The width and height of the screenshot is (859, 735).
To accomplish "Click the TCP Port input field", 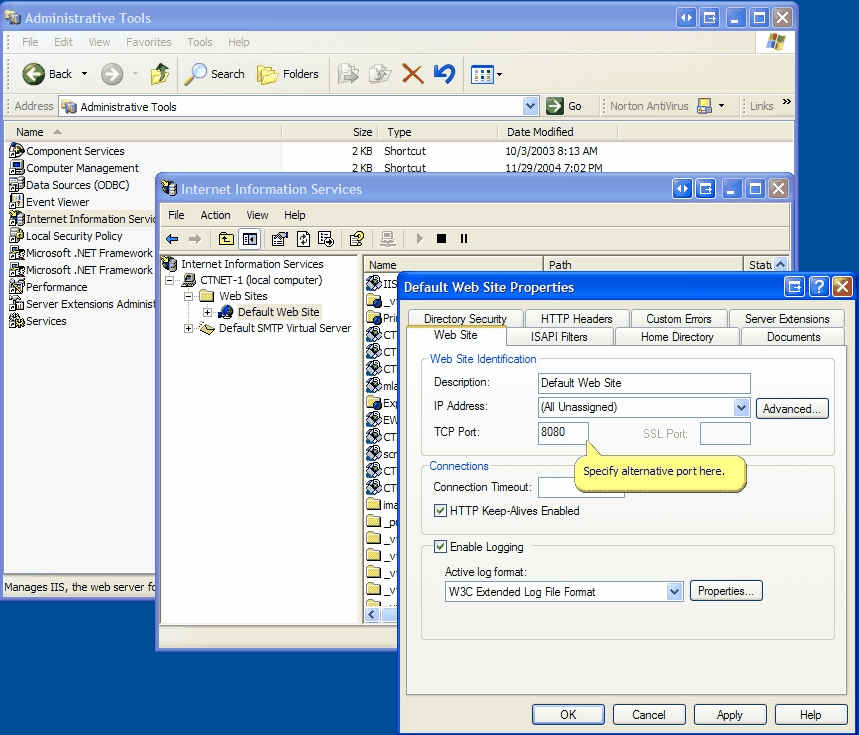I will point(563,433).
